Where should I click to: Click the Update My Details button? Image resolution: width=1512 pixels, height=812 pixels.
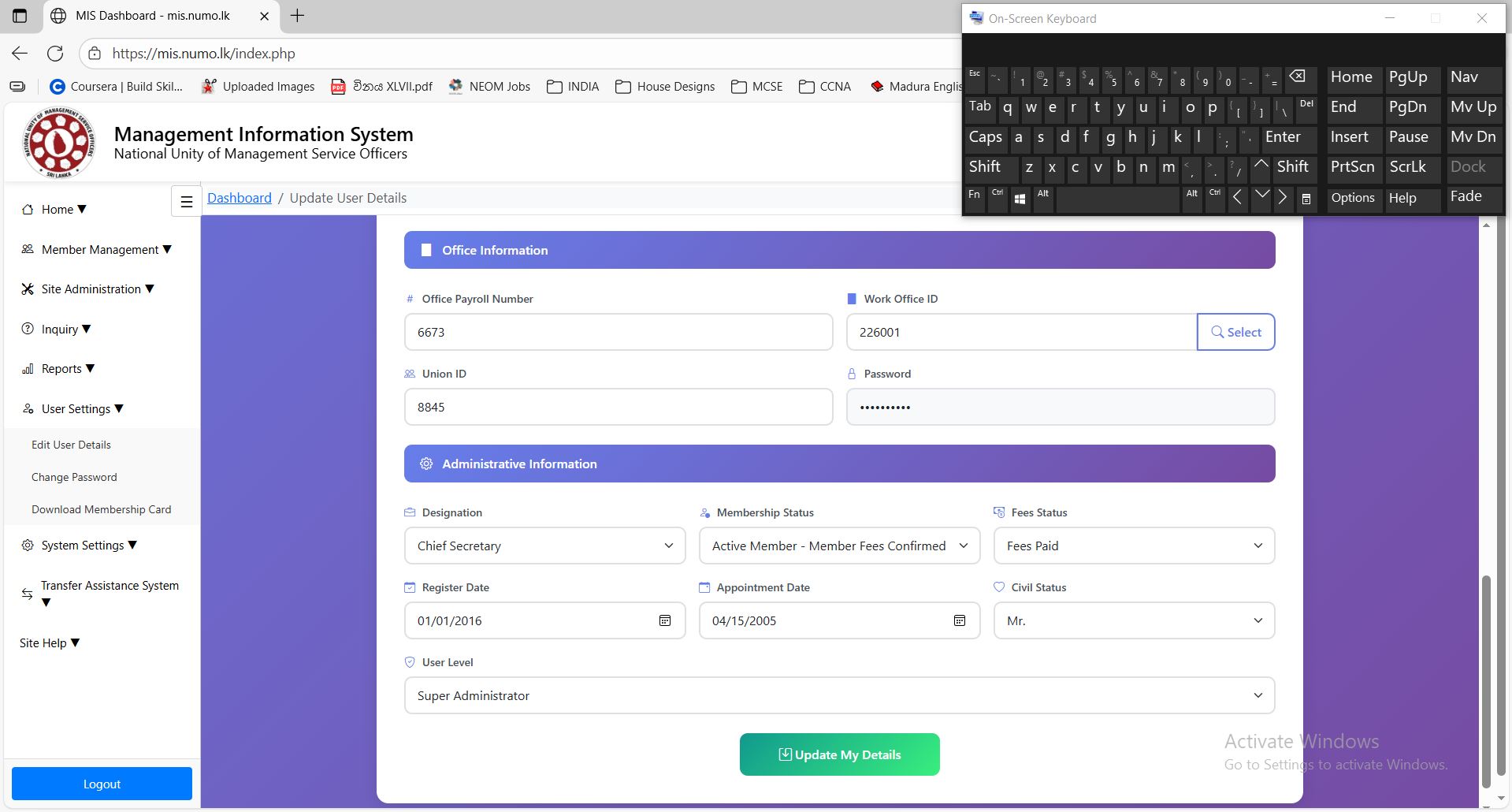click(x=839, y=755)
